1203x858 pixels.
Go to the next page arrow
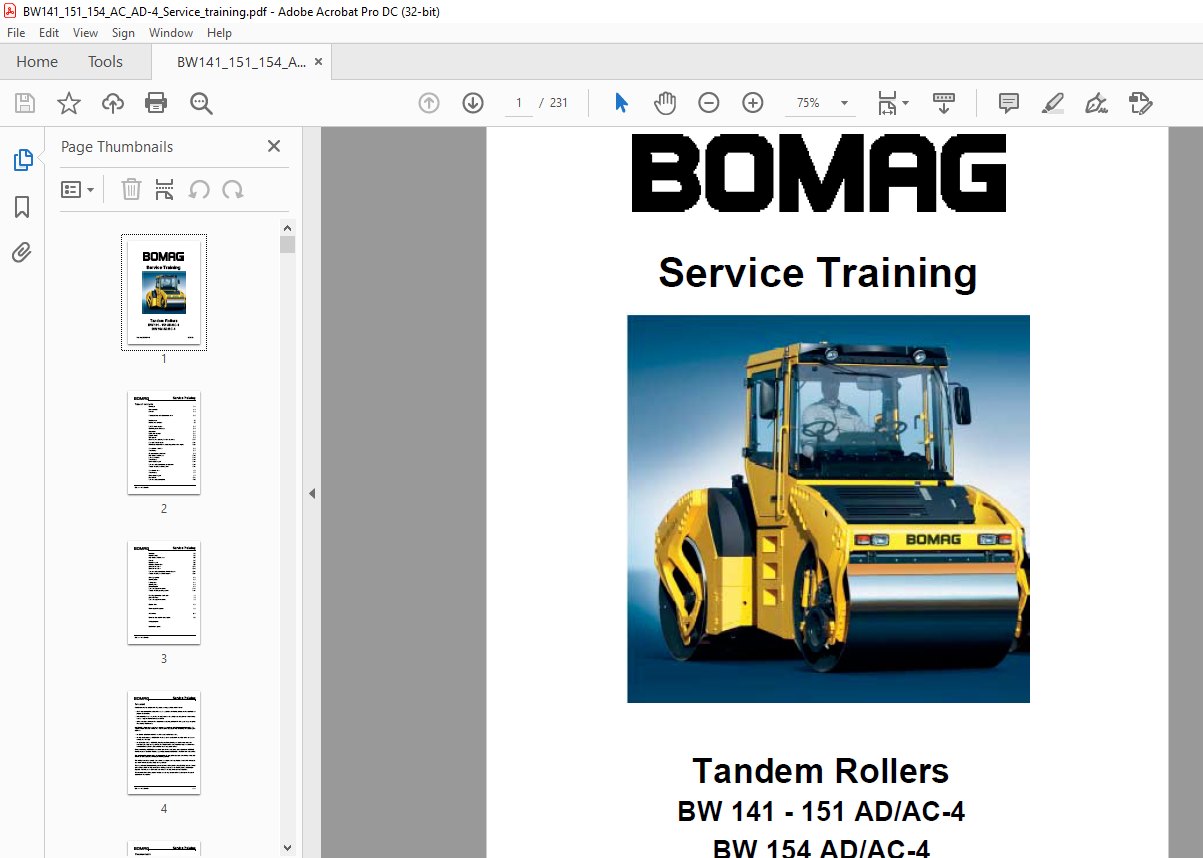pos(473,103)
